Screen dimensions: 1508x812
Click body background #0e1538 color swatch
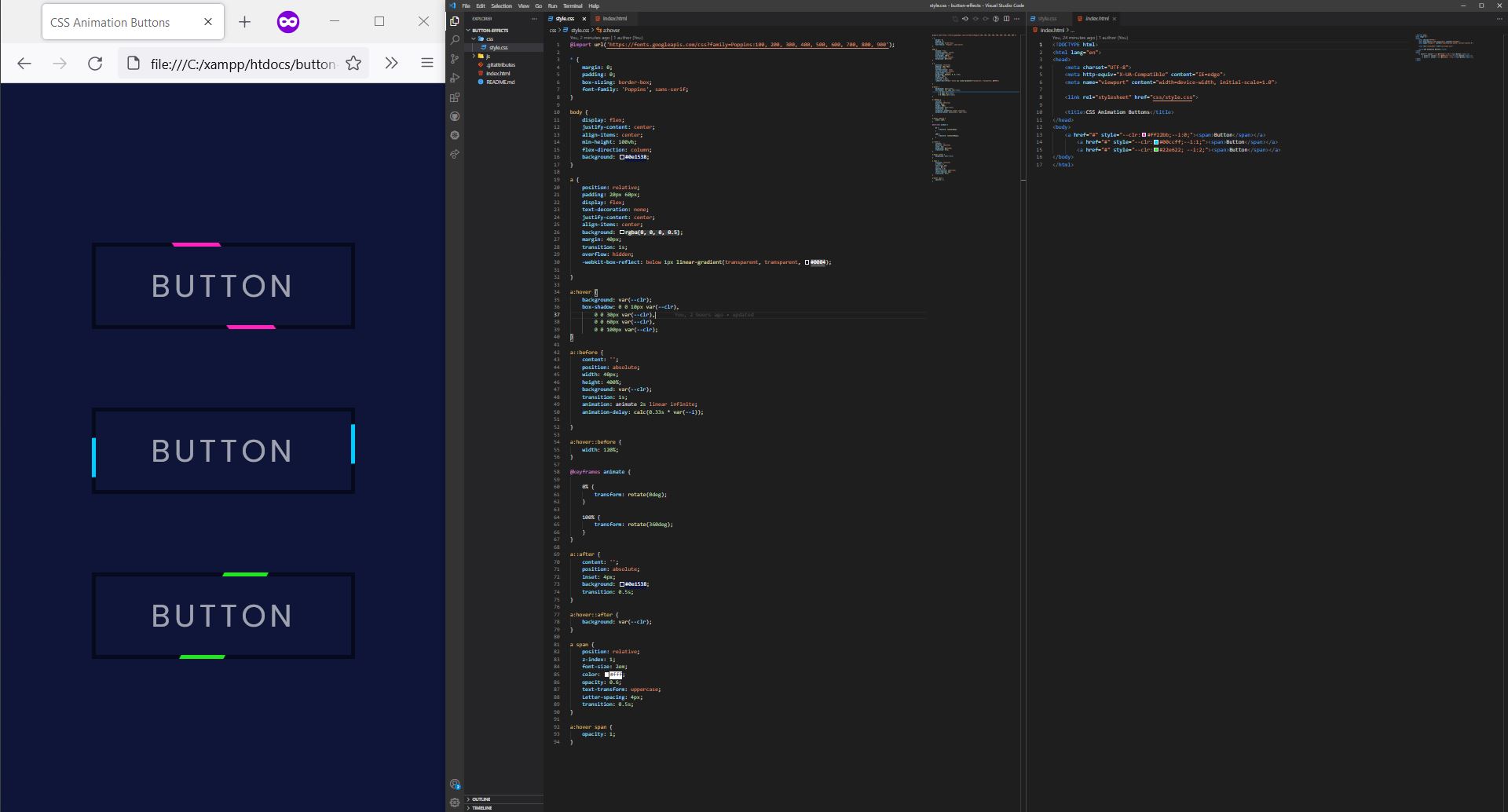click(622, 157)
